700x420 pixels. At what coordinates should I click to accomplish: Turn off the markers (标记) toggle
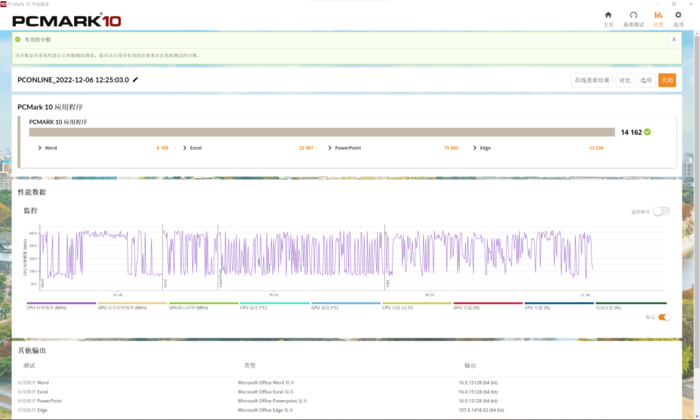664,317
